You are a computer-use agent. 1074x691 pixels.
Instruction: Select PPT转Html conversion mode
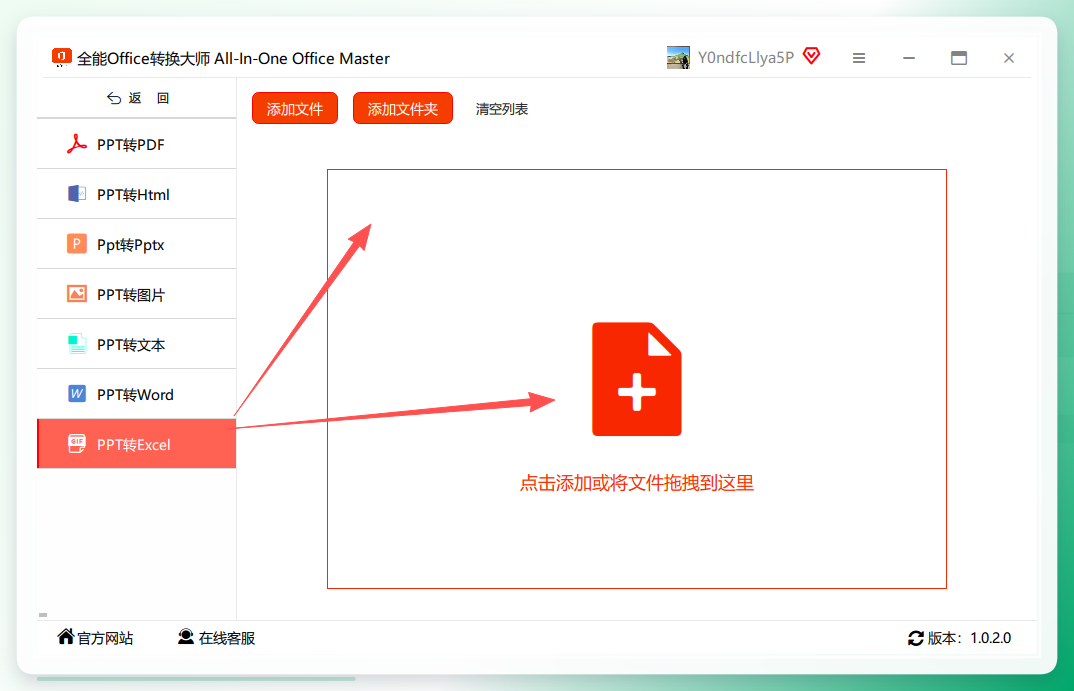point(136,194)
